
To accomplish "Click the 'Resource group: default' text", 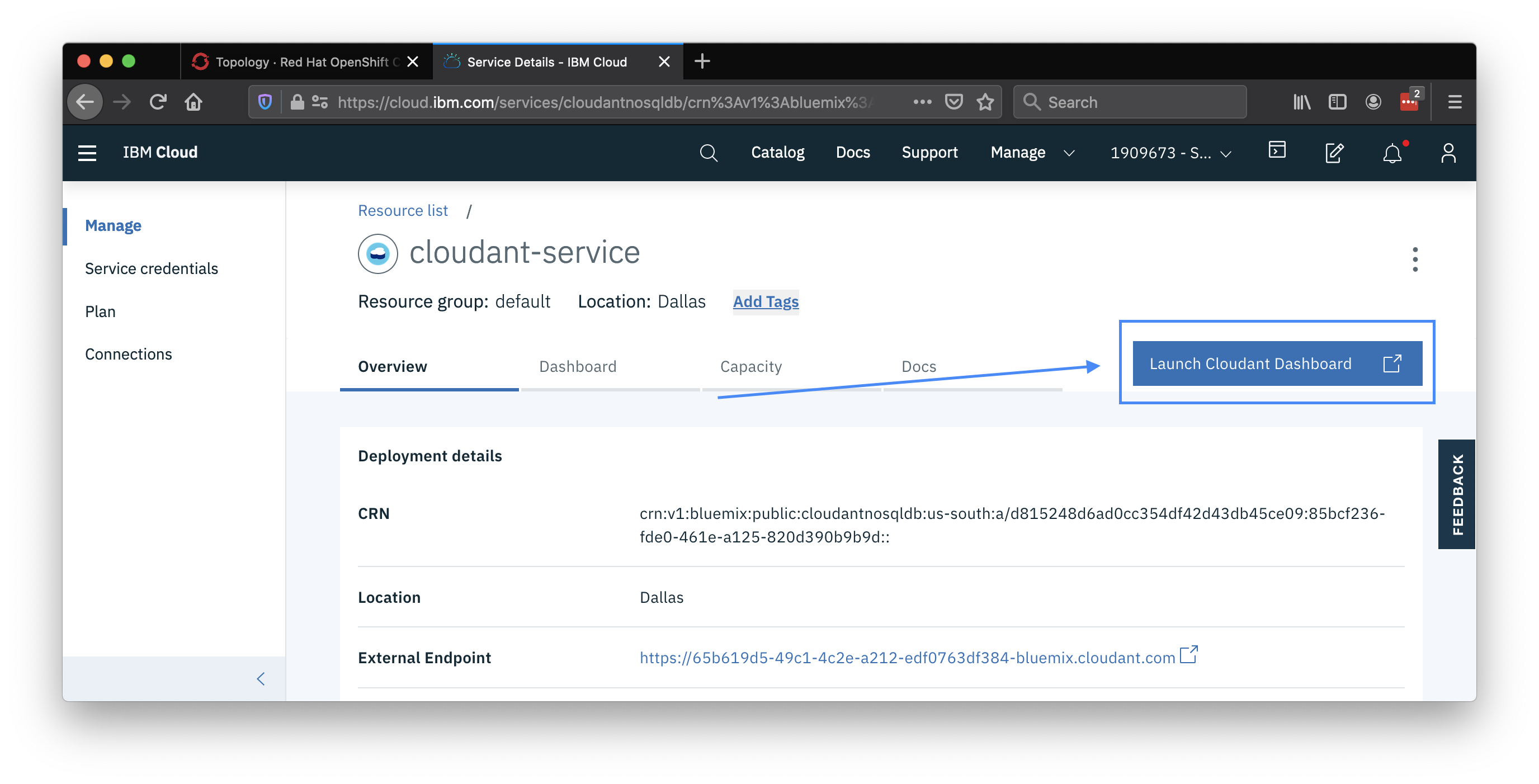I will tap(454, 302).
